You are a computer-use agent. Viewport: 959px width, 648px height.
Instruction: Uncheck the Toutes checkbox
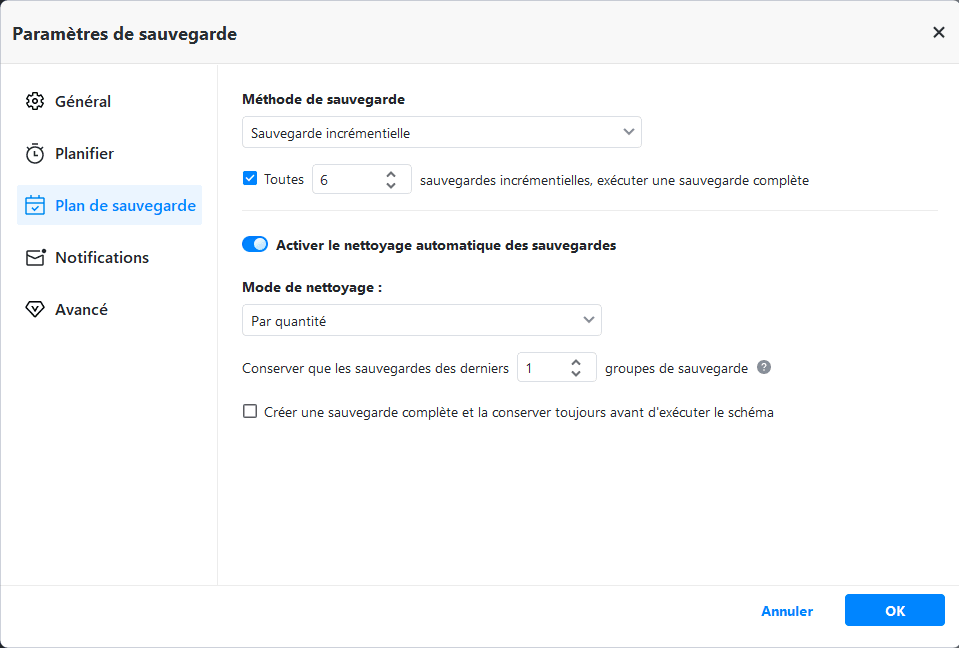pos(250,180)
